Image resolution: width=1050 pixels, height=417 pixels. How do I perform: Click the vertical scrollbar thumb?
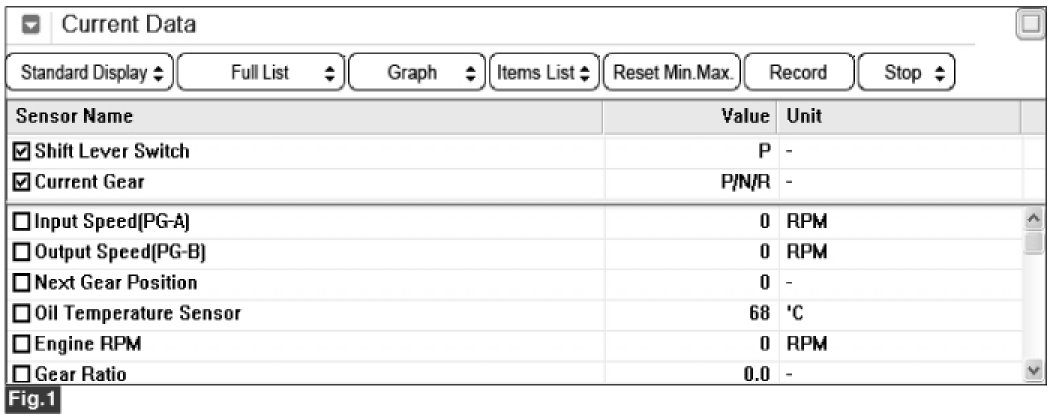[1034, 242]
